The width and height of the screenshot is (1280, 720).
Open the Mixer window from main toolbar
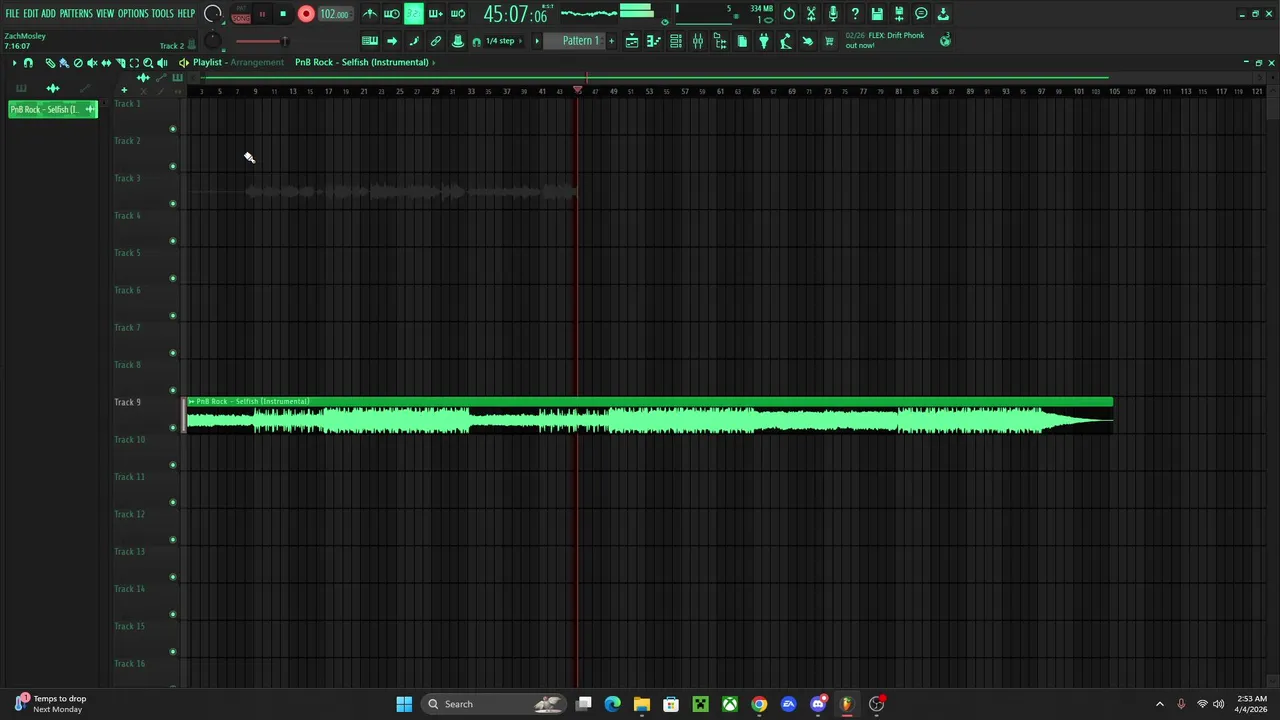pos(698,41)
